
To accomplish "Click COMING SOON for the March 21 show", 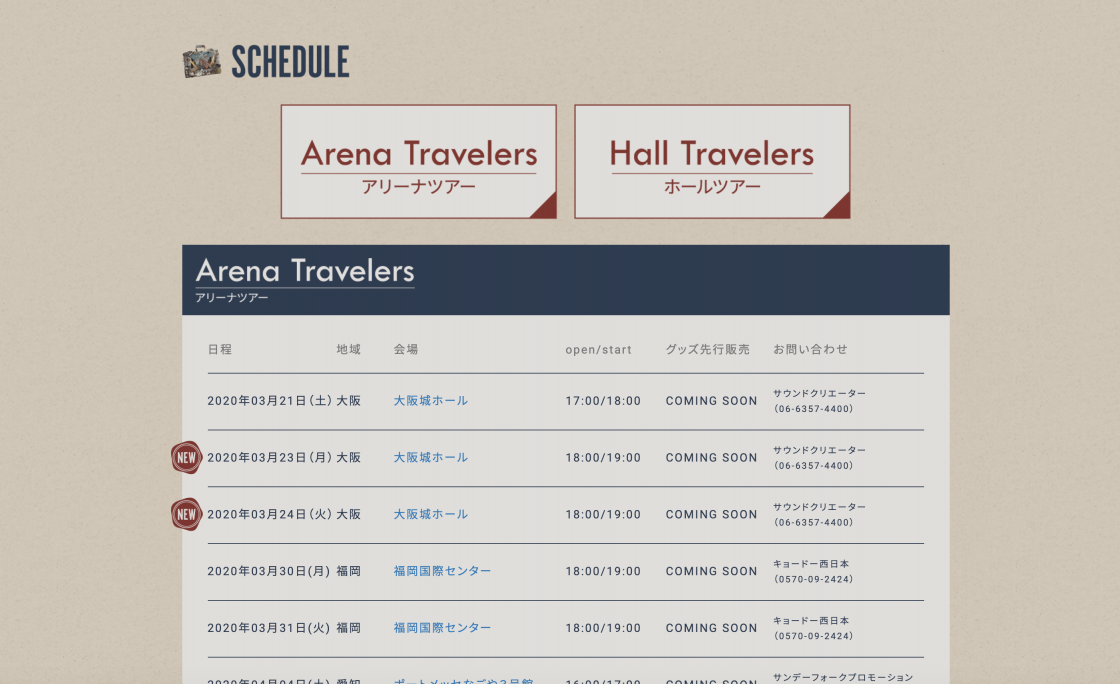I will pyautogui.click(x=711, y=401).
